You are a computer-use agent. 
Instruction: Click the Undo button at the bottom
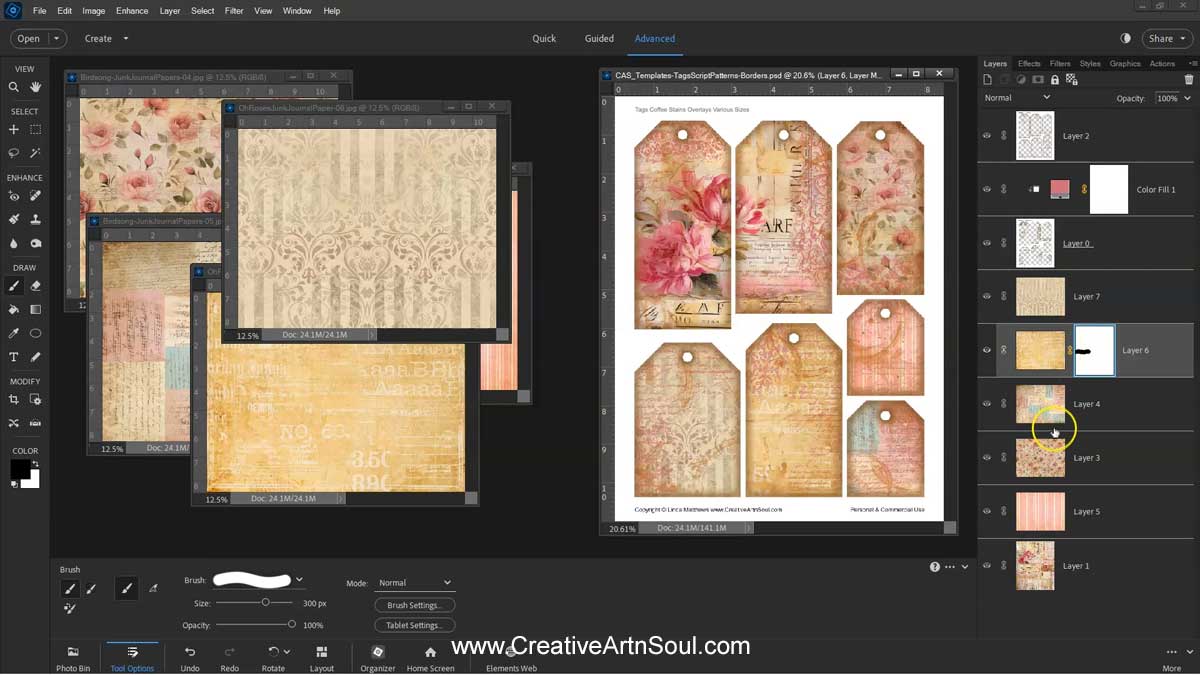point(189,658)
